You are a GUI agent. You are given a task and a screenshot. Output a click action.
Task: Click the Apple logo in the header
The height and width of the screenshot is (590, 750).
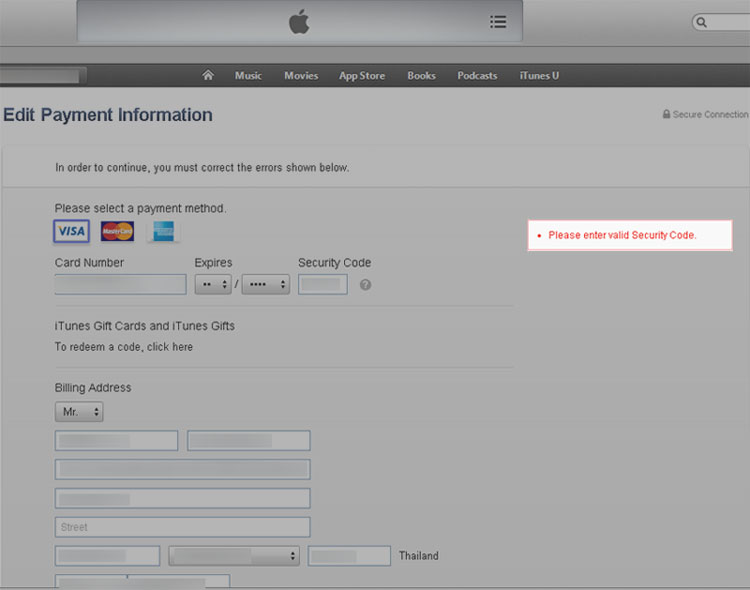click(299, 22)
